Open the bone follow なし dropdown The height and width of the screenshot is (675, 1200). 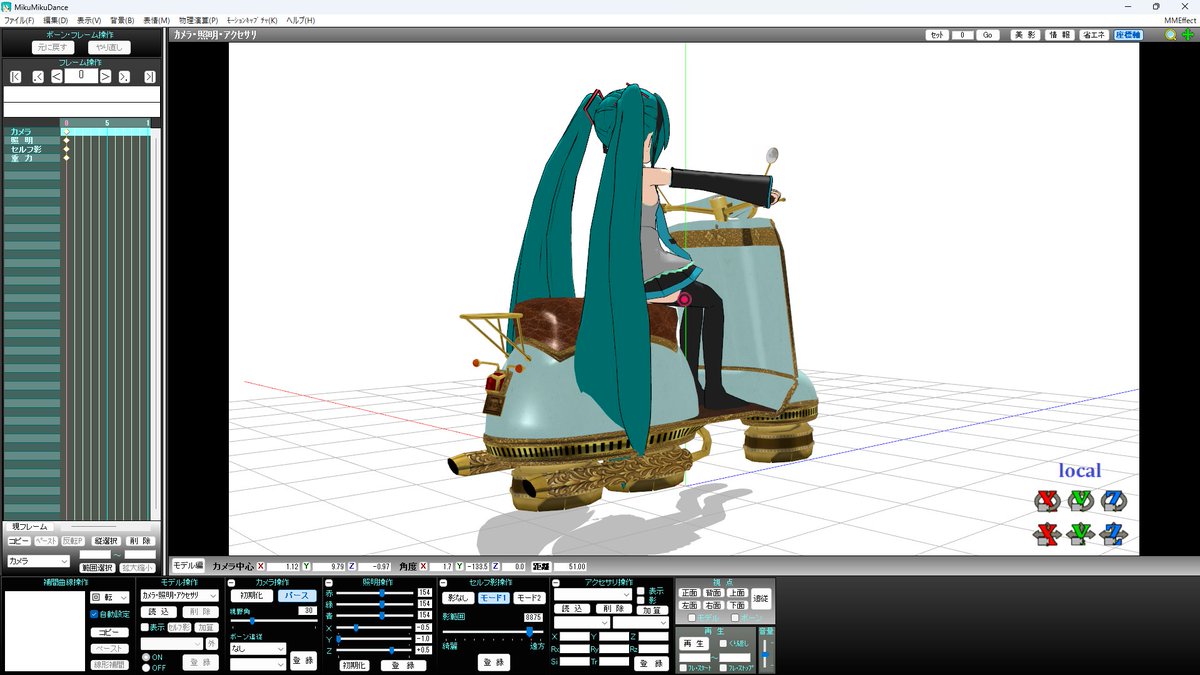pyautogui.click(x=257, y=648)
